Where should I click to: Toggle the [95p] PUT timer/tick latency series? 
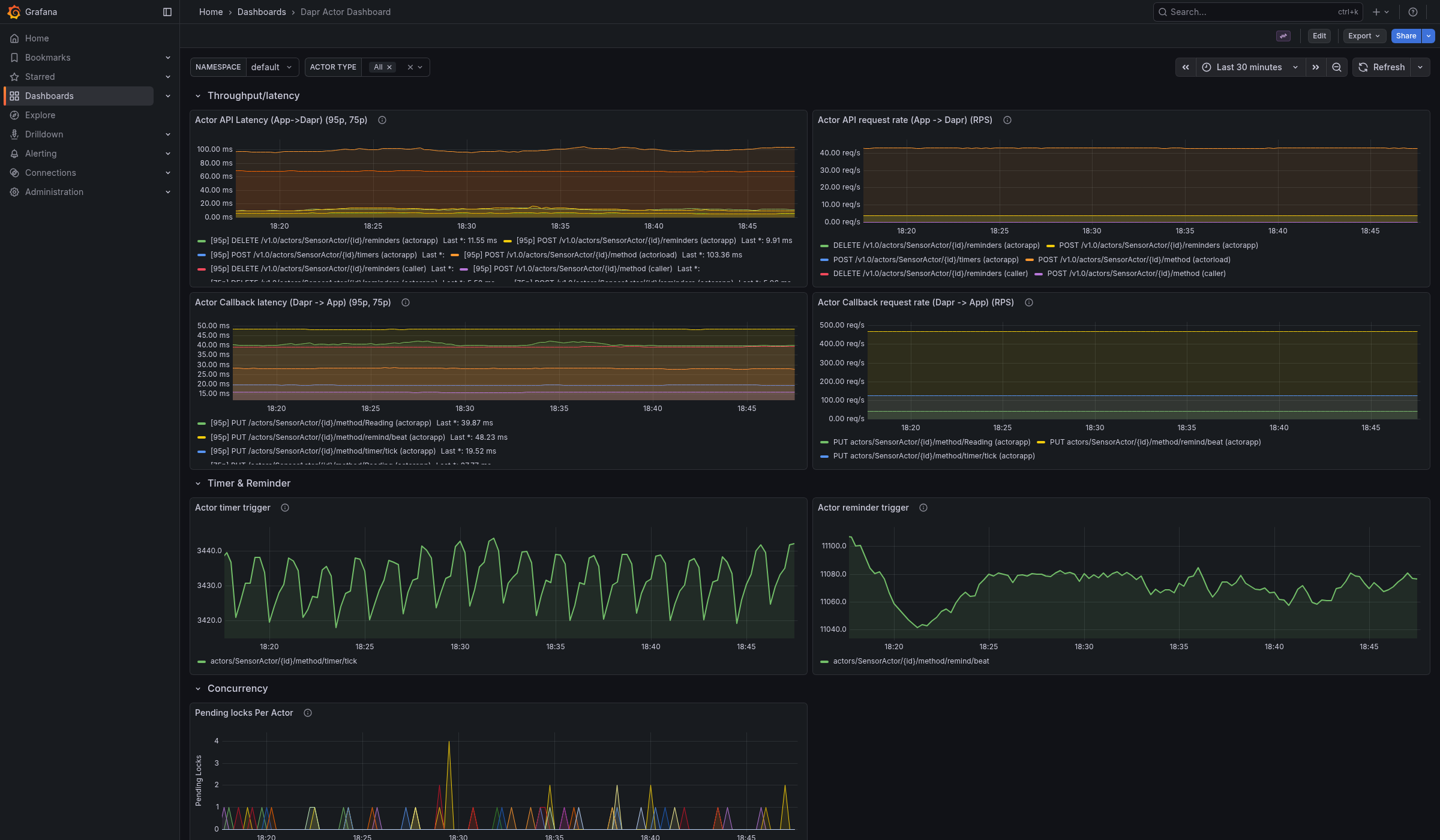click(323, 451)
